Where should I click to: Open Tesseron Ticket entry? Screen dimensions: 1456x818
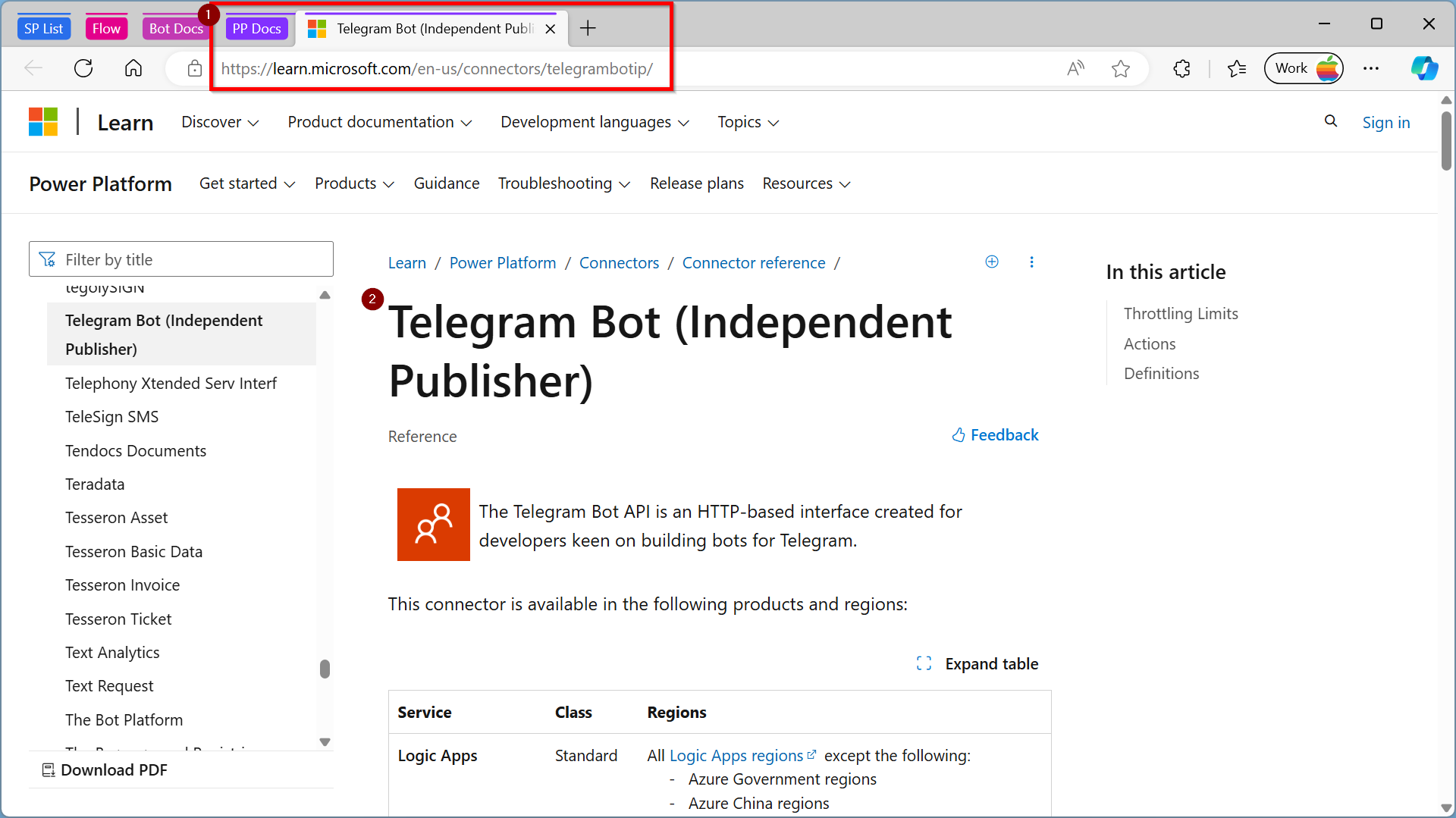coord(118,619)
